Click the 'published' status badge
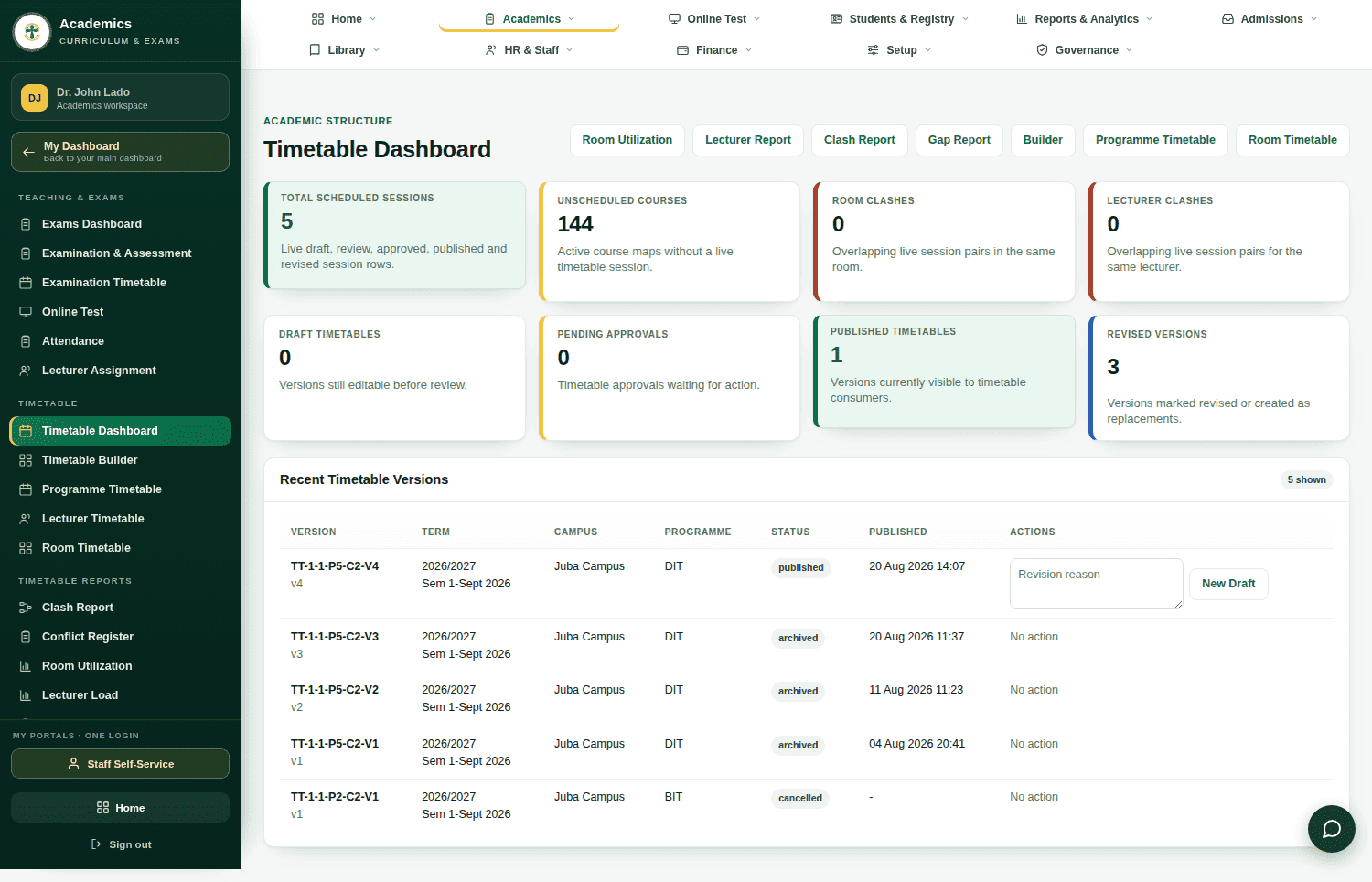1372x882 pixels. click(801, 567)
